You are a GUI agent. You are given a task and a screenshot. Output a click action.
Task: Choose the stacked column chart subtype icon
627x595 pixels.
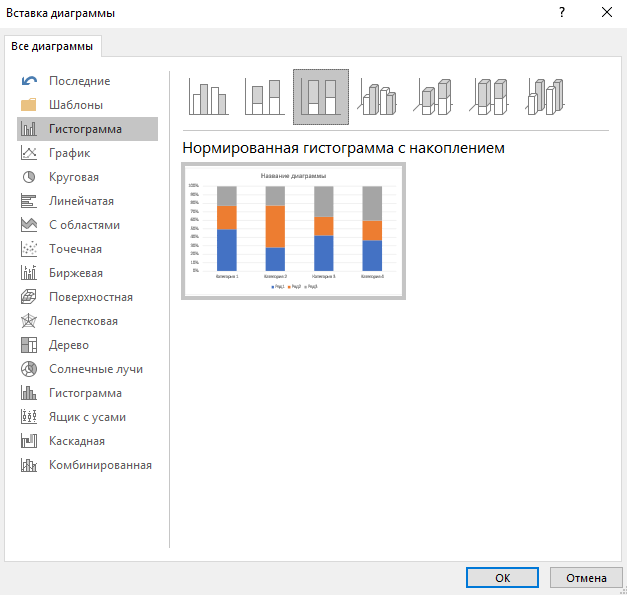click(x=264, y=98)
